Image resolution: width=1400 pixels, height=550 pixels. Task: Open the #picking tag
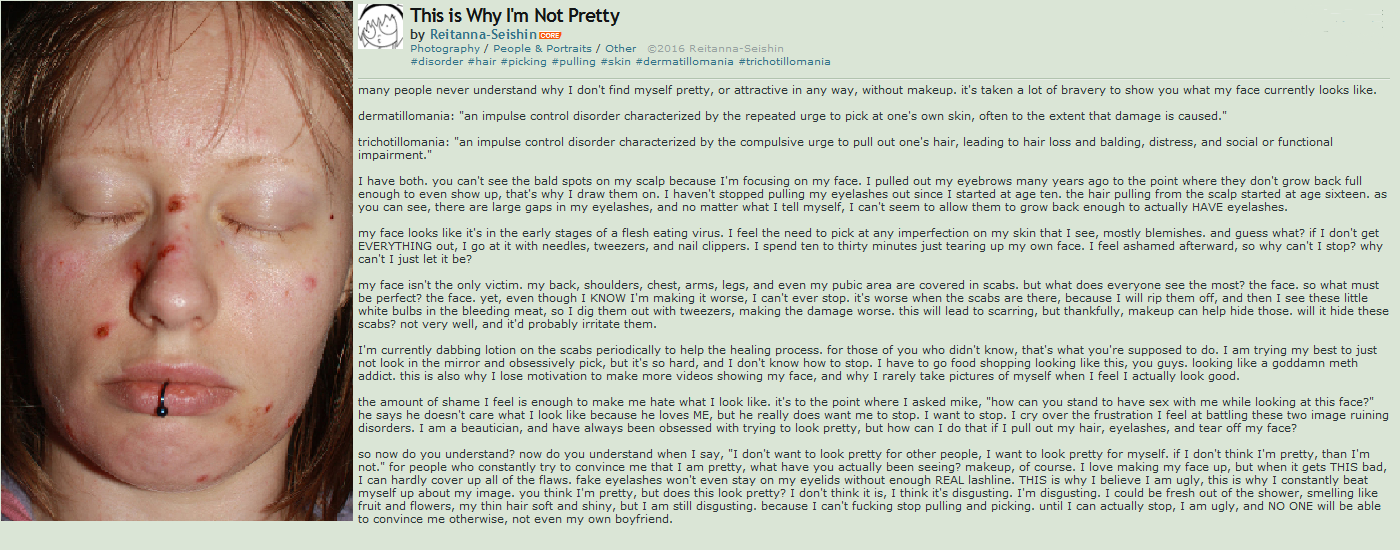(523, 61)
